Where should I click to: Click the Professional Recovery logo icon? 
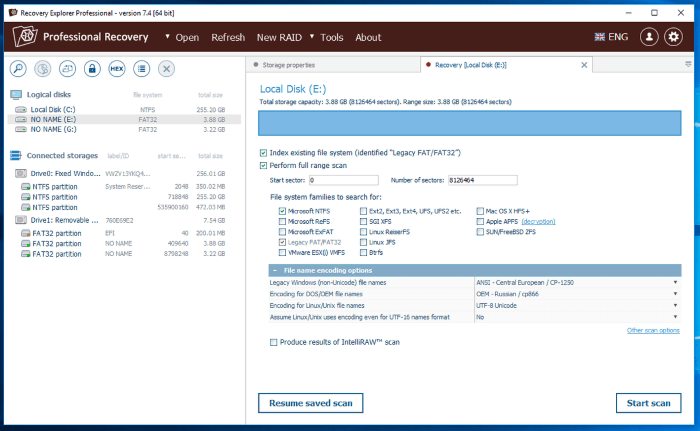[25, 36]
